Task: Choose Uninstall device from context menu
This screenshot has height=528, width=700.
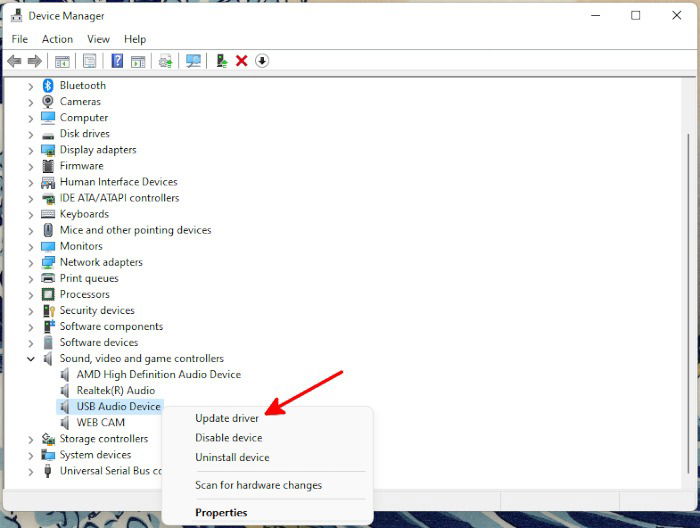Action: 232,457
